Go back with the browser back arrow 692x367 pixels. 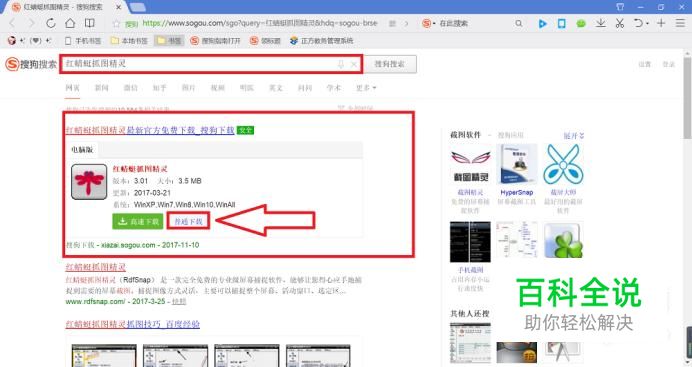tap(12, 23)
